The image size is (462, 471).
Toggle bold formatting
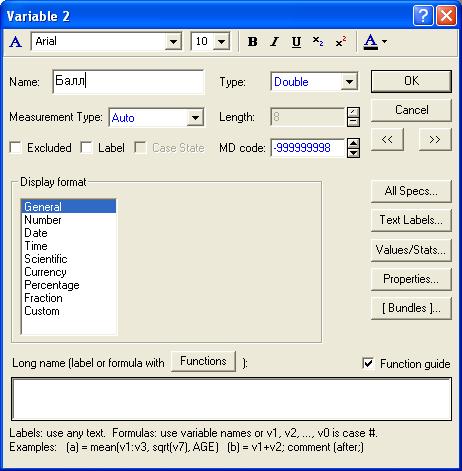[x=253, y=42]
